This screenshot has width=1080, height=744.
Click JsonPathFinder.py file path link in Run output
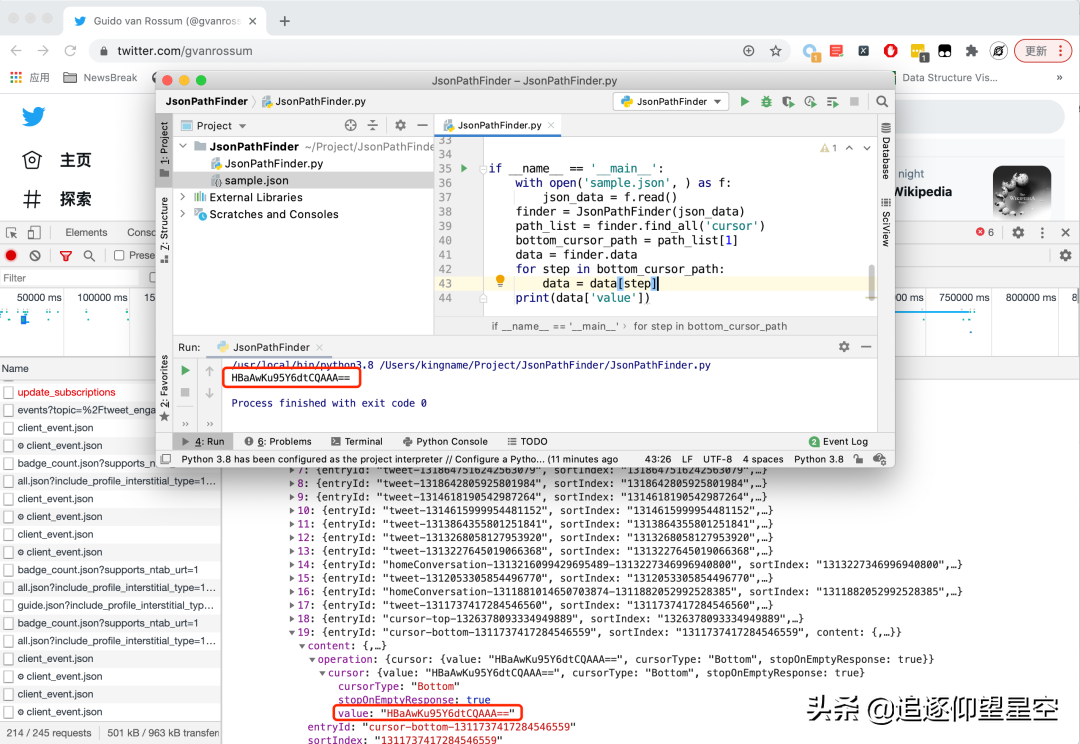coord(545,365)
